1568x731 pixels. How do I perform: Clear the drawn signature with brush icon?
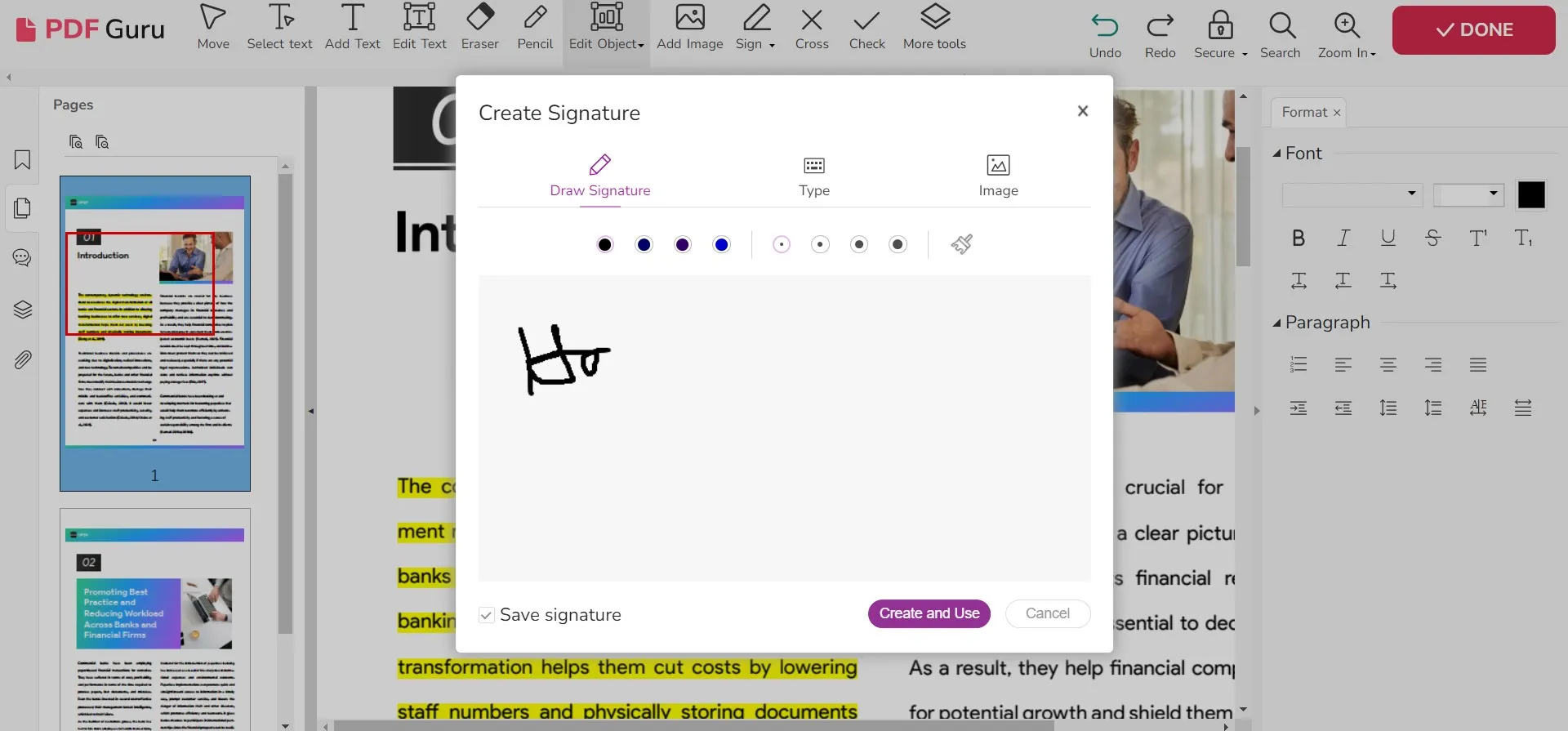click(962, 244)
